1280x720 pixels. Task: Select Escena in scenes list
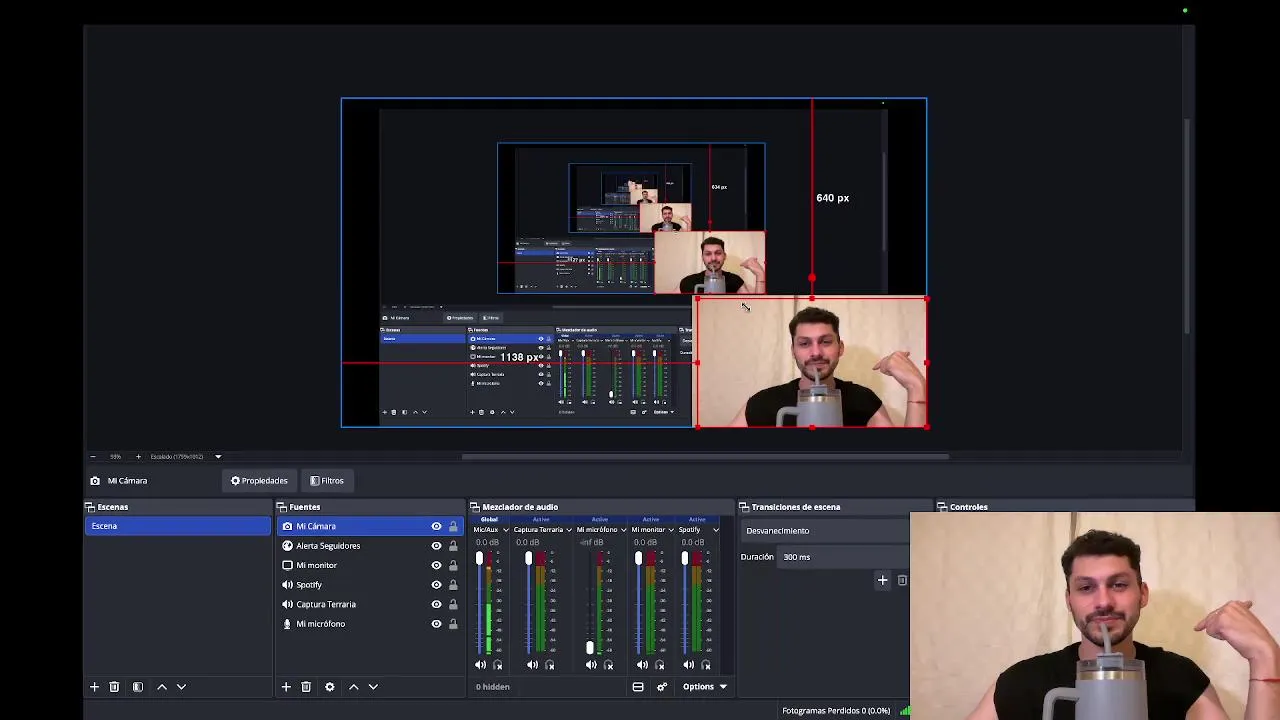(x=178, y=526)
